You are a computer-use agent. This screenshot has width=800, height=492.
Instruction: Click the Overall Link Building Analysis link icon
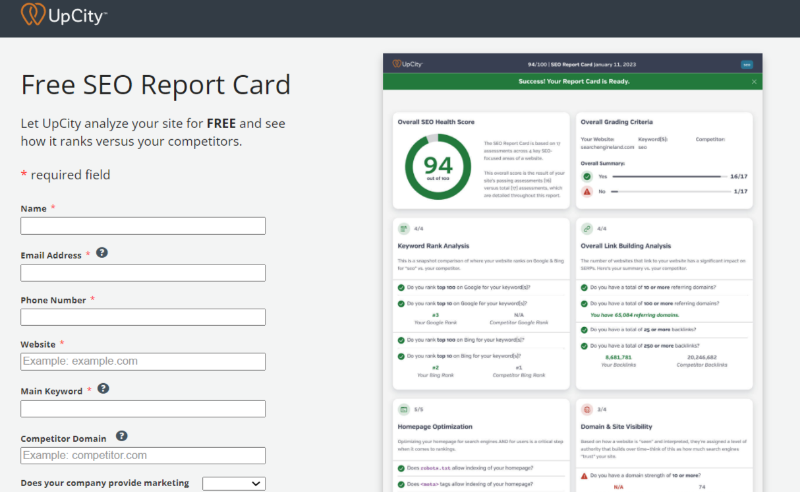point(587,229)
